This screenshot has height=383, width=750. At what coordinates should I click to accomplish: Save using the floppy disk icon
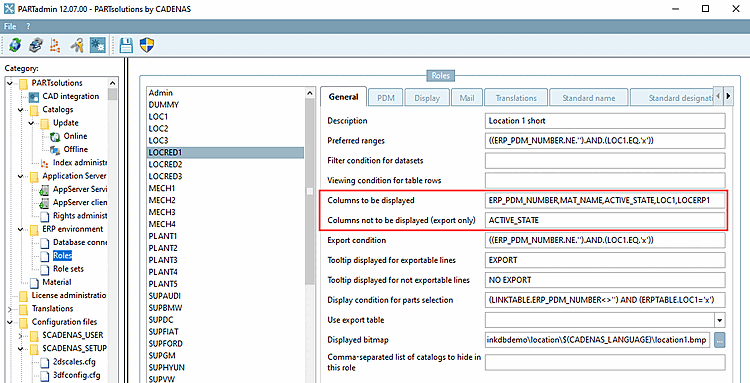tap(126, 45)
